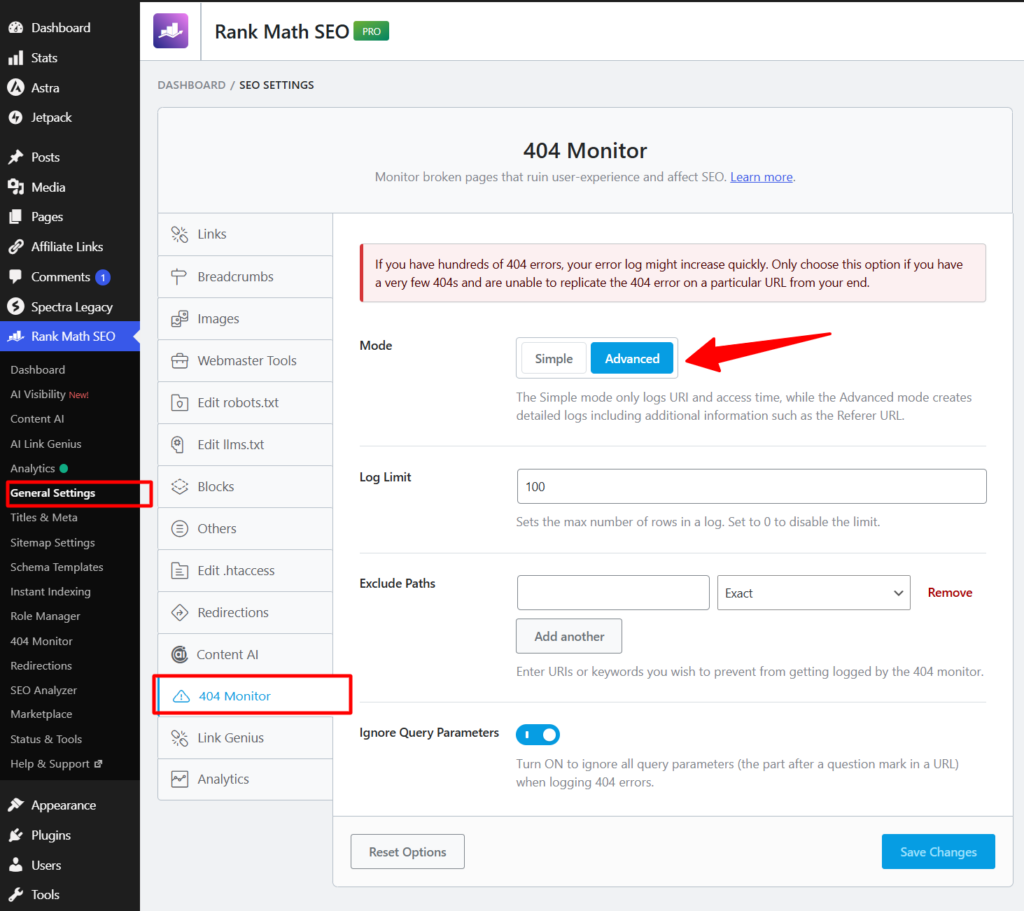
Task: Click the DASHBOARD breadcrumb link
Action: tap(191, 85)
